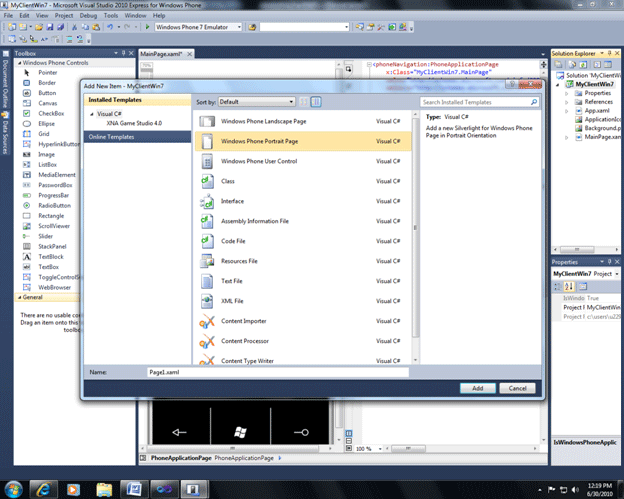The width and height of the screenshot is (624, 499).
Task: Choose Windows Phone Landscape Page template
Action: pyautogui.click(x=303, y=121)
